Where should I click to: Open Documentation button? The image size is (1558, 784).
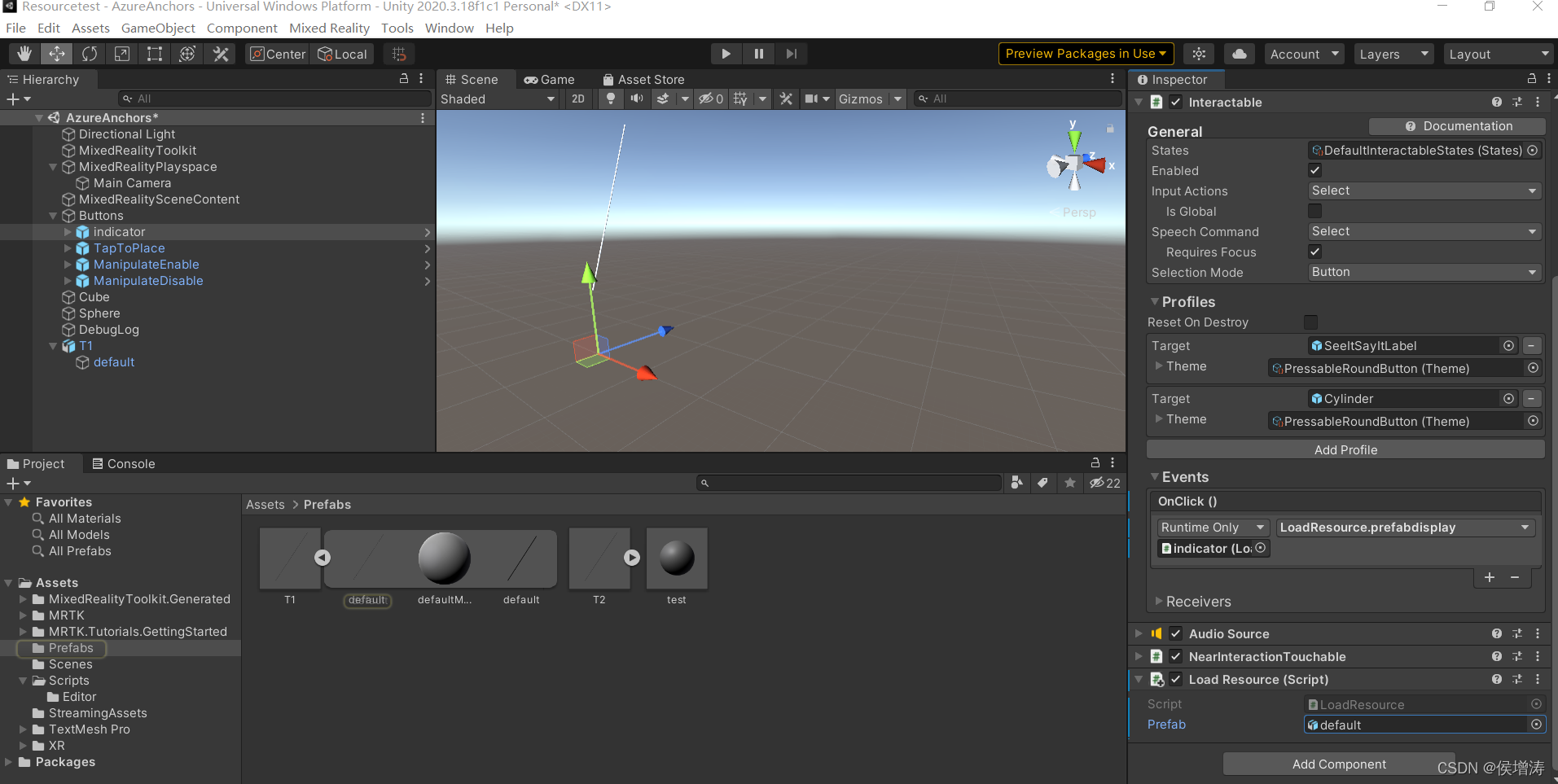(1458, 126)
